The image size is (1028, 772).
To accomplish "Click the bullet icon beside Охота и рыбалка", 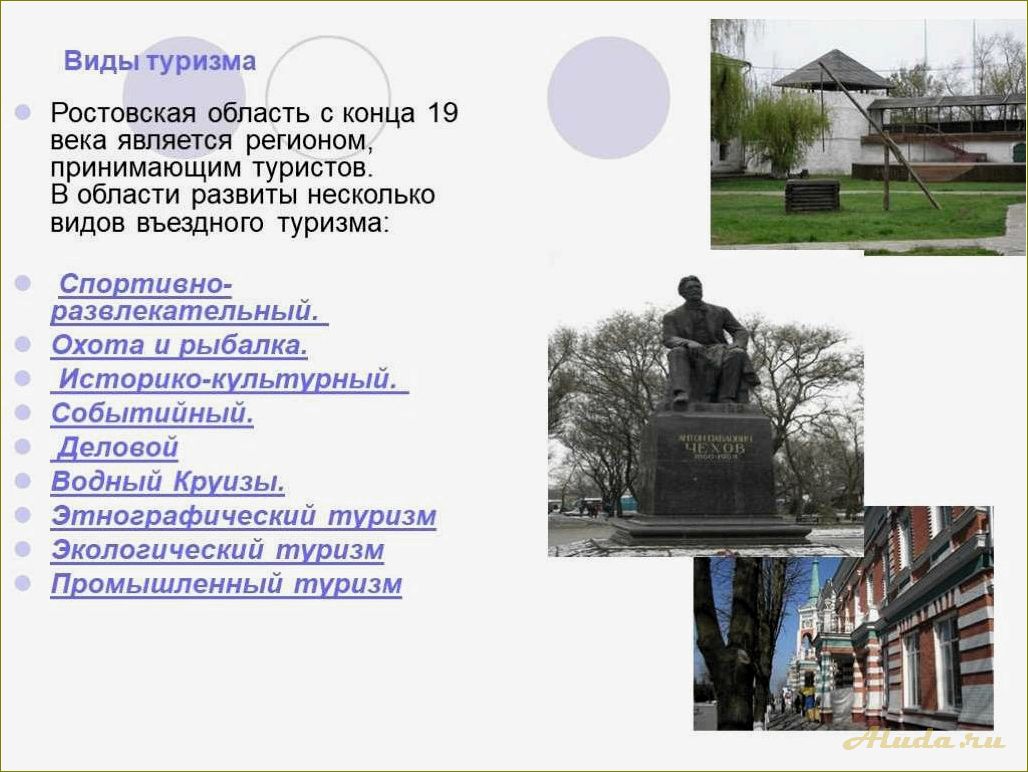I will point(22,346).
